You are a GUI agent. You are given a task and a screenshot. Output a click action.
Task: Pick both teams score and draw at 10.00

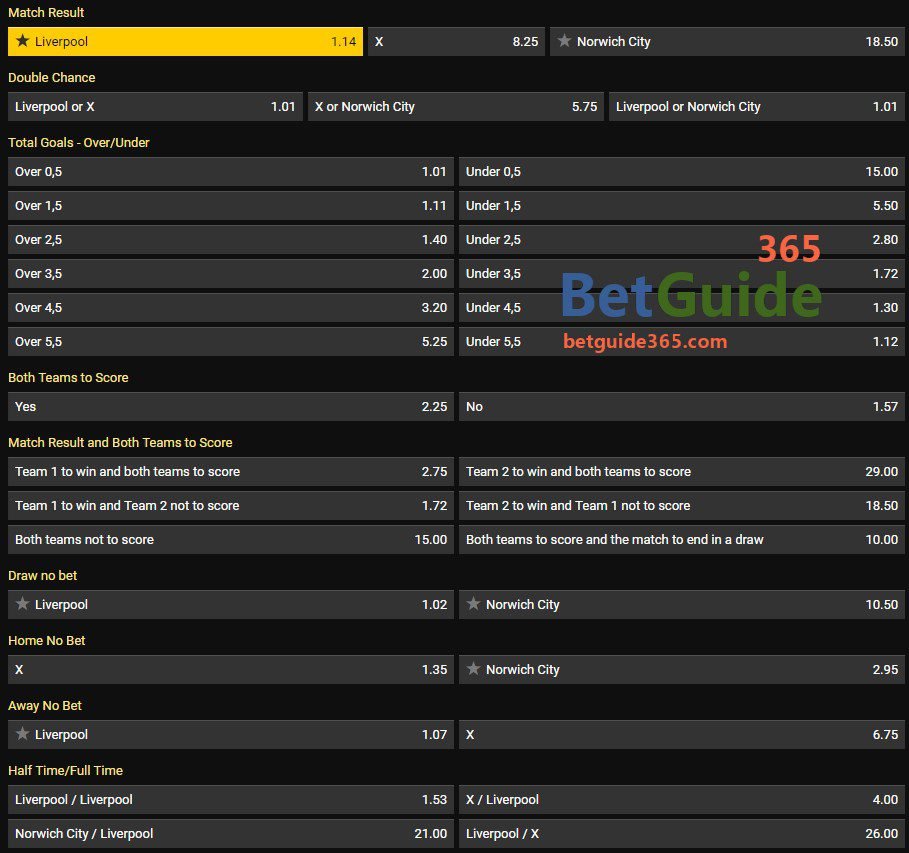(682, 540)
